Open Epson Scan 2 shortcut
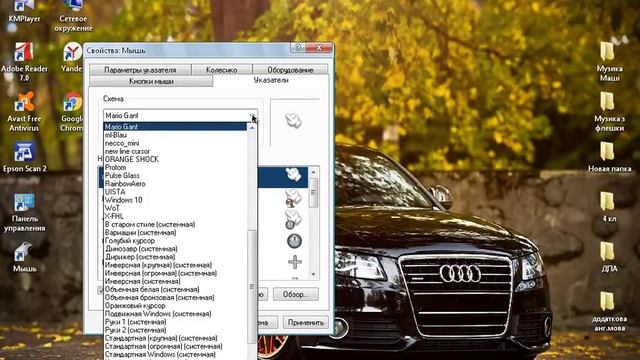Screen dimensions: 640x360 coord(24,157)
